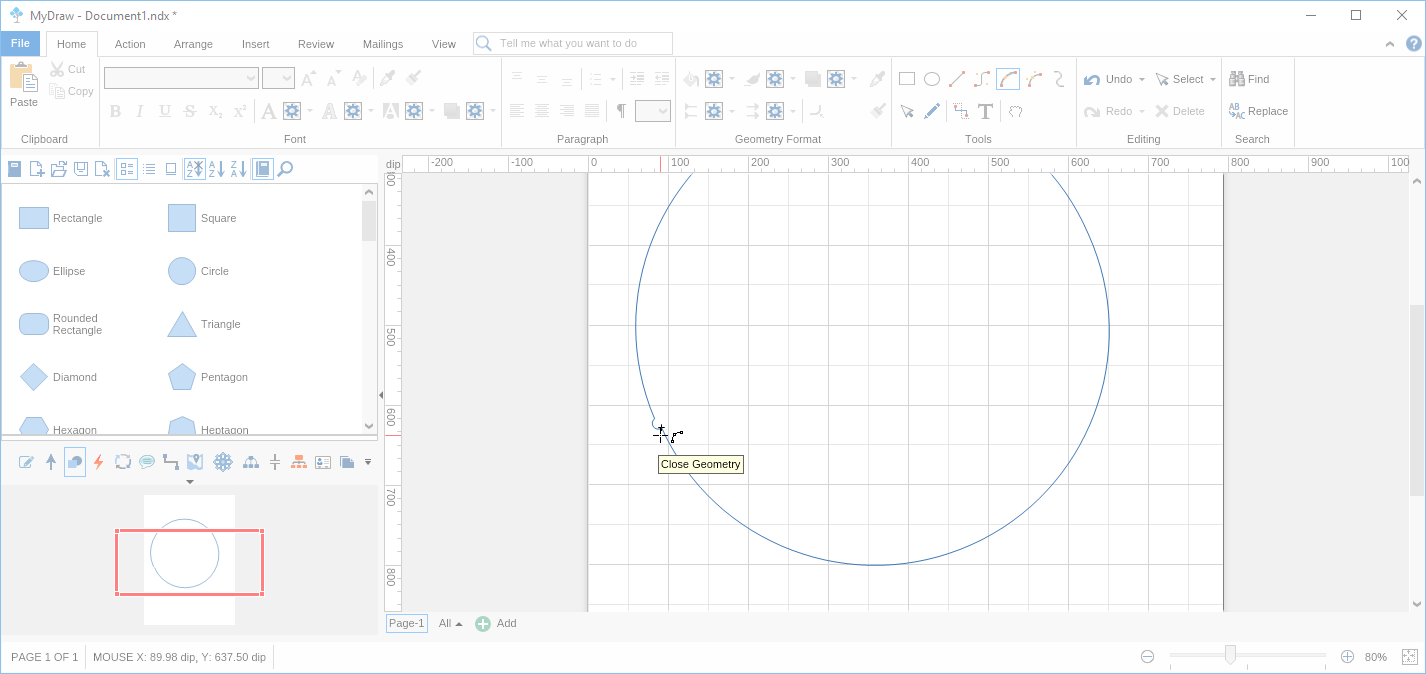Select the S-shaped Bezier curve tool

pyautogui.click(x=982, y=79)
